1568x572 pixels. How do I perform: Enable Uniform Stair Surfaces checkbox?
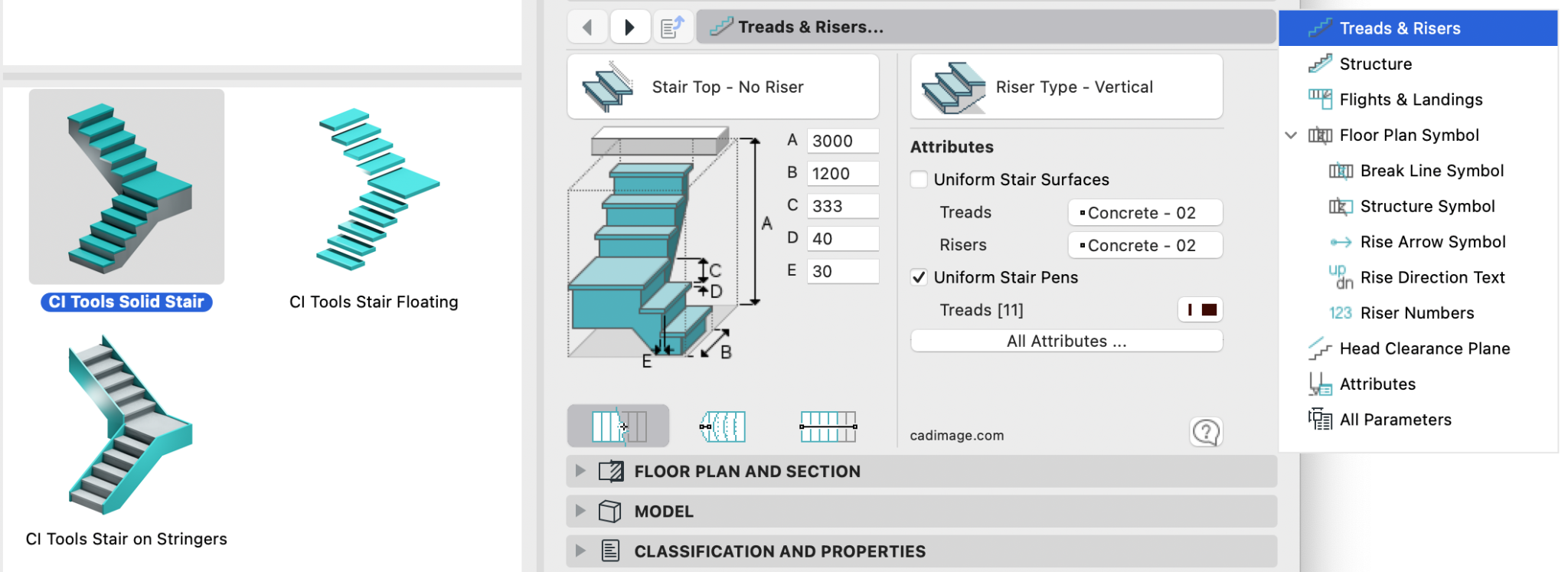pos(920,180)
